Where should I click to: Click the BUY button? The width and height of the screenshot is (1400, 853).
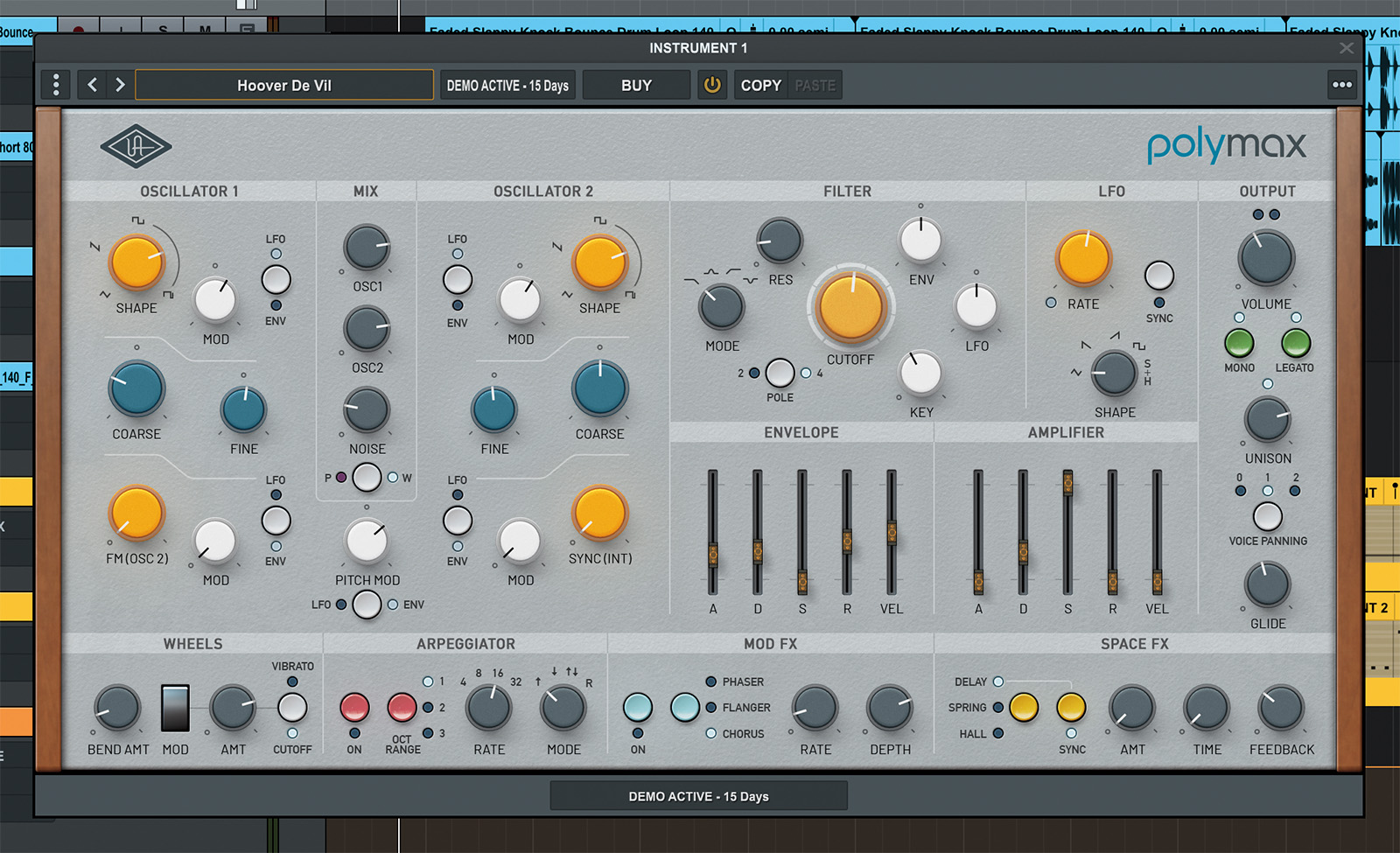tap(636, 85)
